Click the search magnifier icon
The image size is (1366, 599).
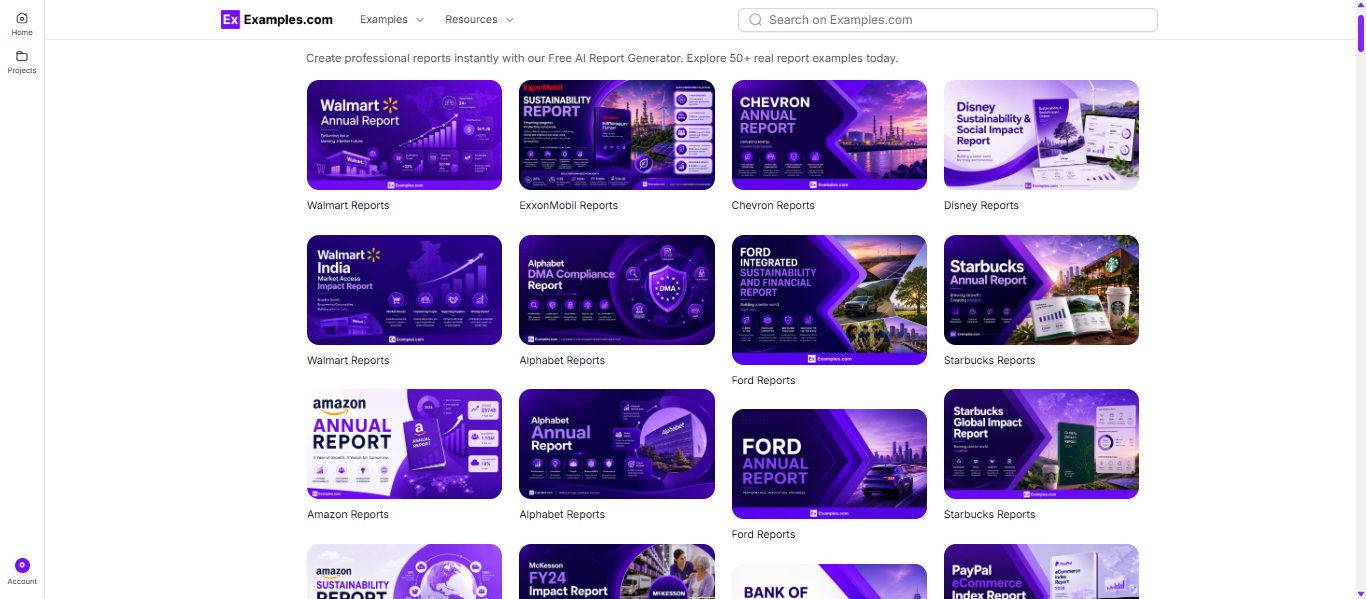coord(755,20)
